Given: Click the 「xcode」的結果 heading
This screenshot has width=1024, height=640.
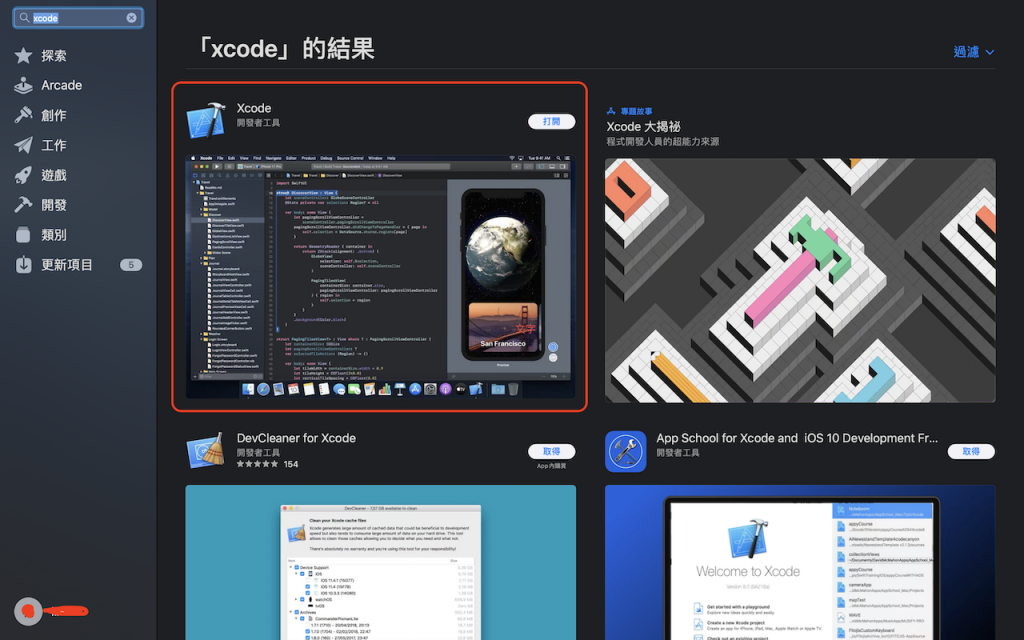Looking at the screenshot, I should (285, 49).
